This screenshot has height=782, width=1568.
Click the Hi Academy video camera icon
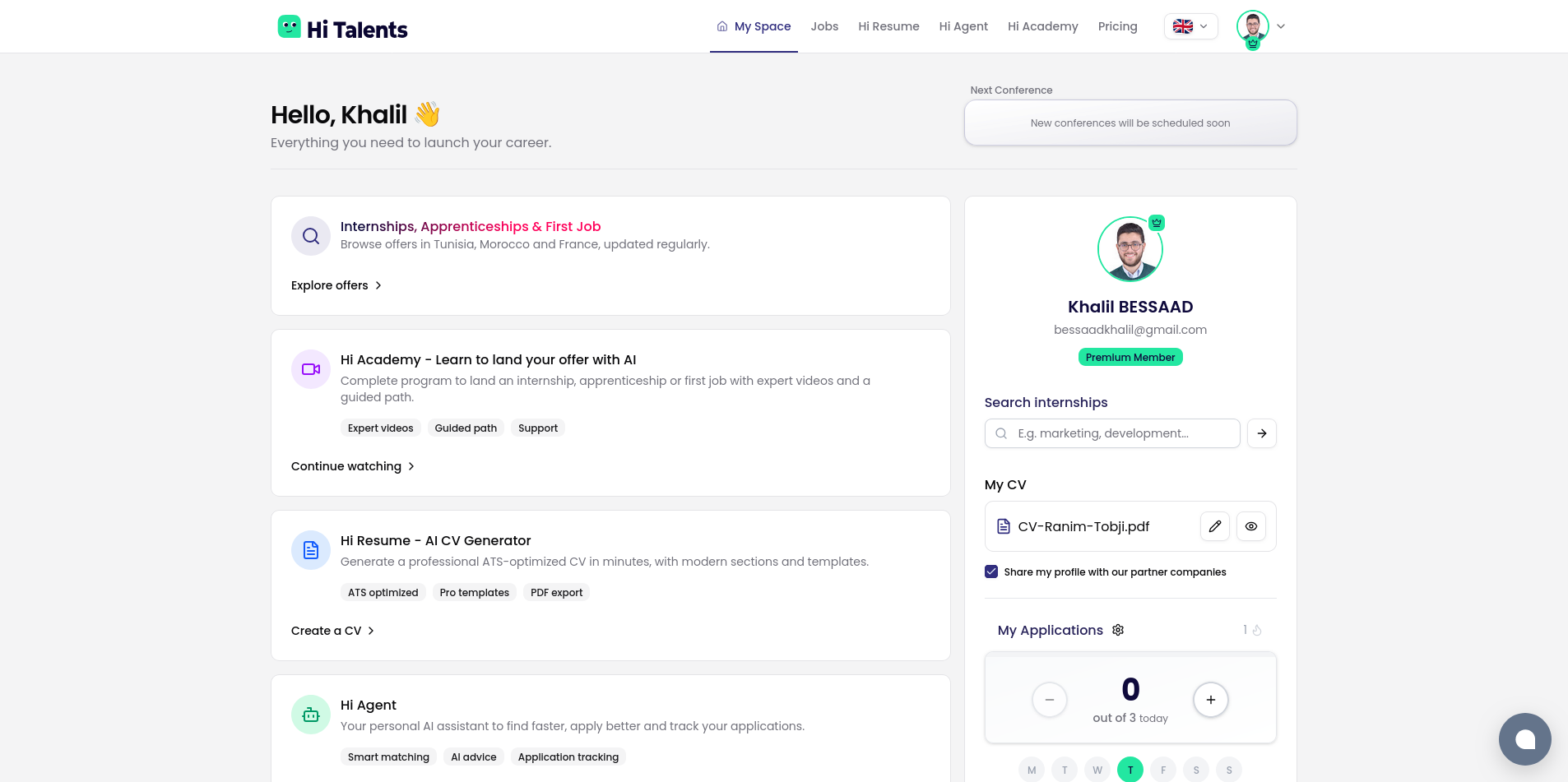pos(311,369)
